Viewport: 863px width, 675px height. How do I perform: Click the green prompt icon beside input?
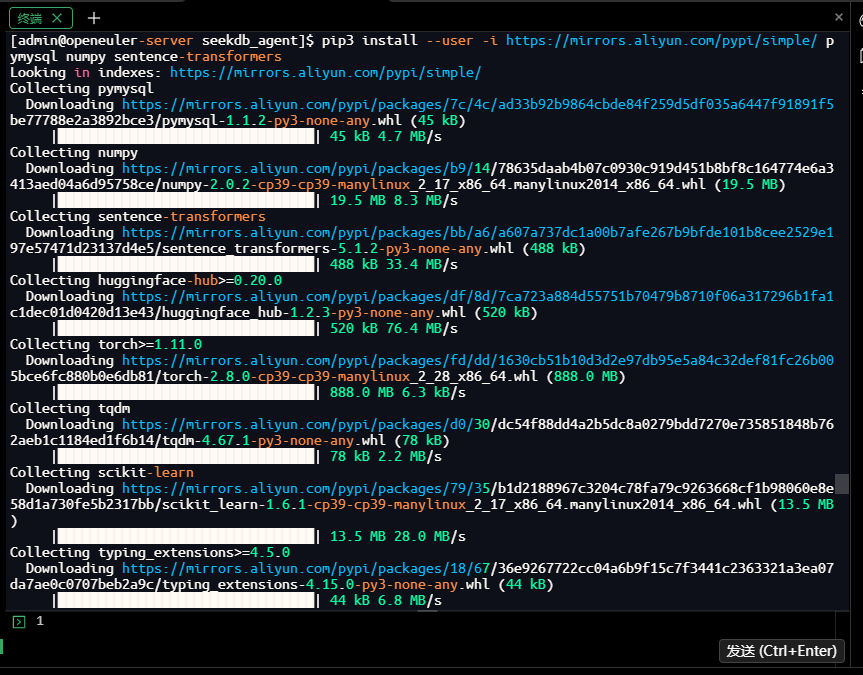(x=18, y=622)
